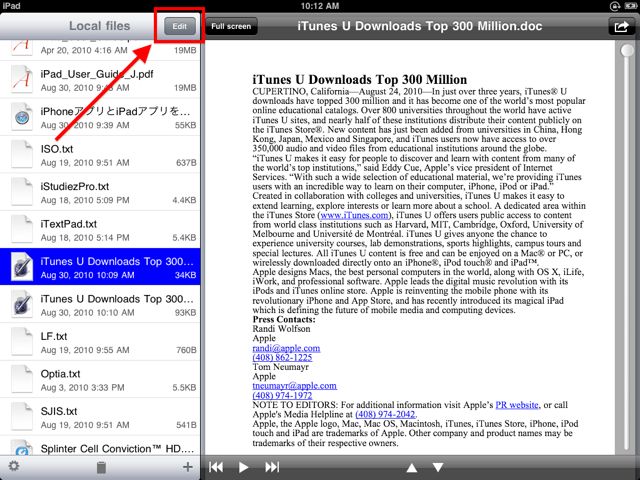Image resolution: width=640 pixels, height=480 pixels.
Task: Open the share/export icon
Action: click(621, 27)
